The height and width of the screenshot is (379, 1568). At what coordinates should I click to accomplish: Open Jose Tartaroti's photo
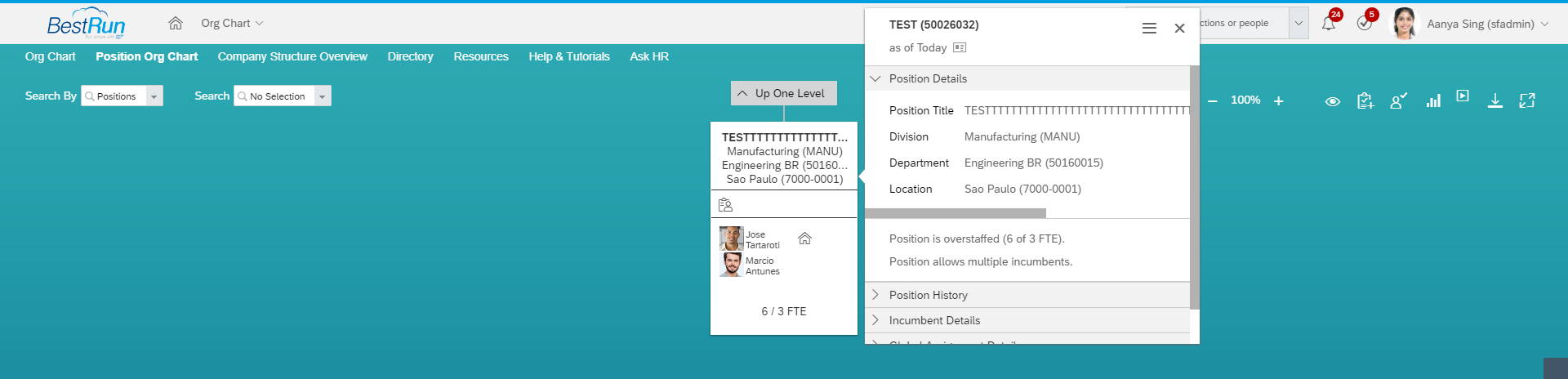click(731, 239)
